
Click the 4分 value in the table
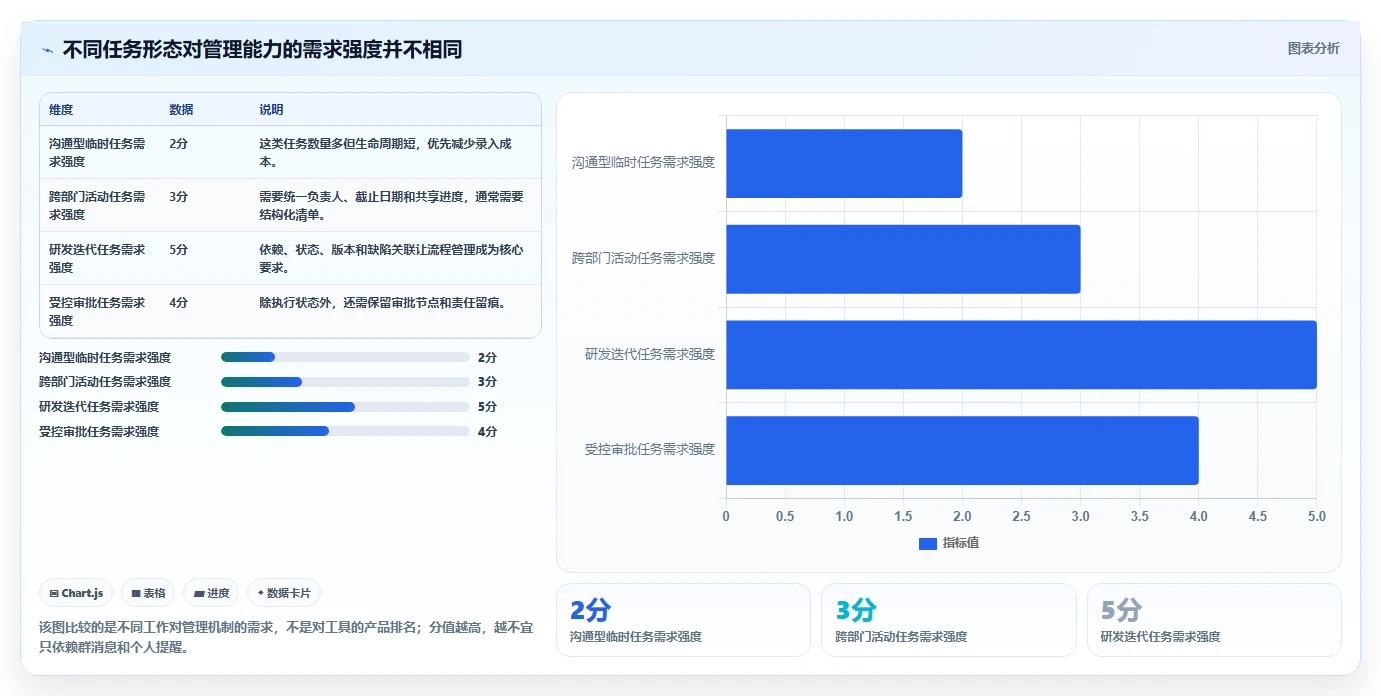click(178, 303)
